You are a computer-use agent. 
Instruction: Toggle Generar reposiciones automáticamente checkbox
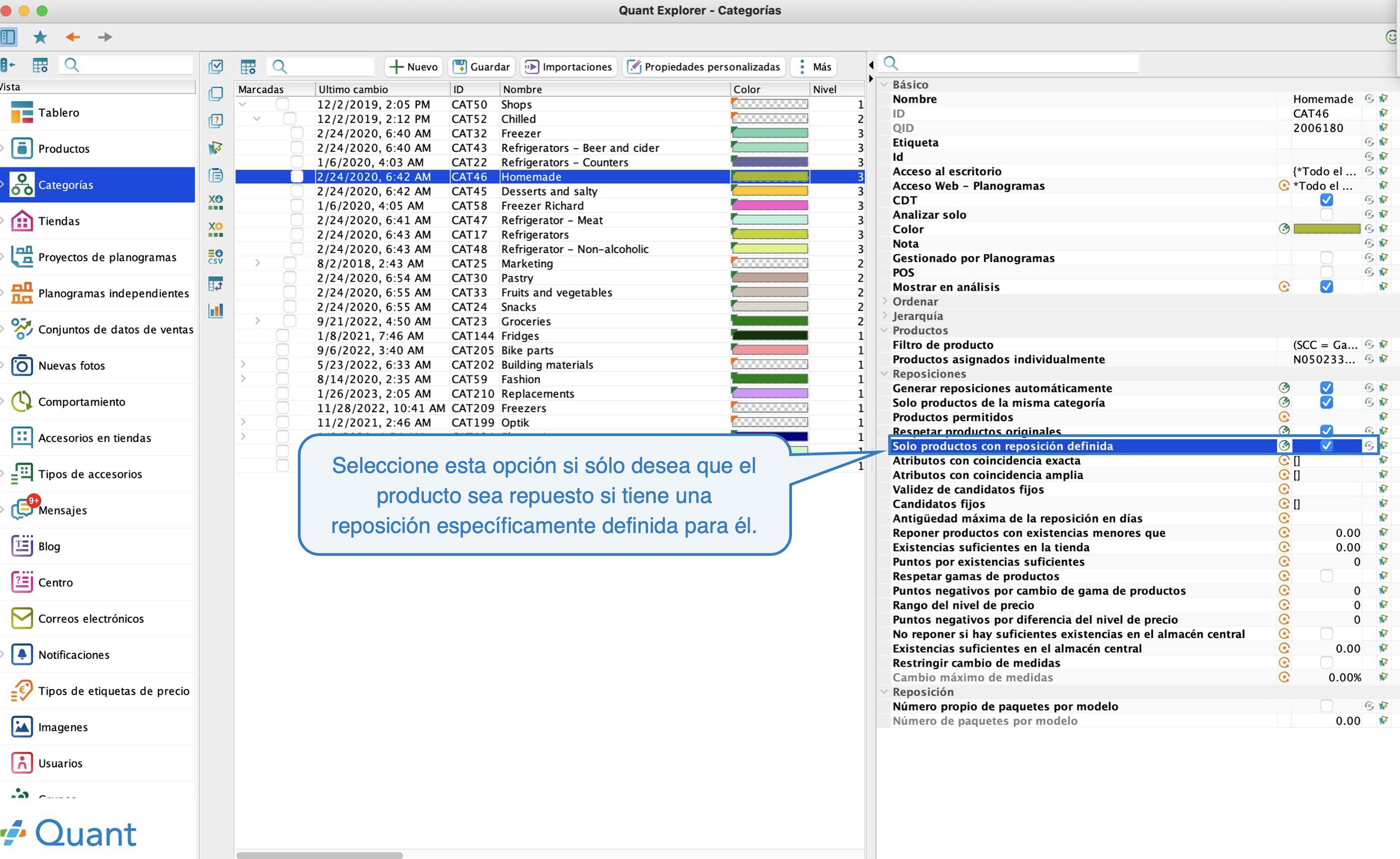[1326, 388]
